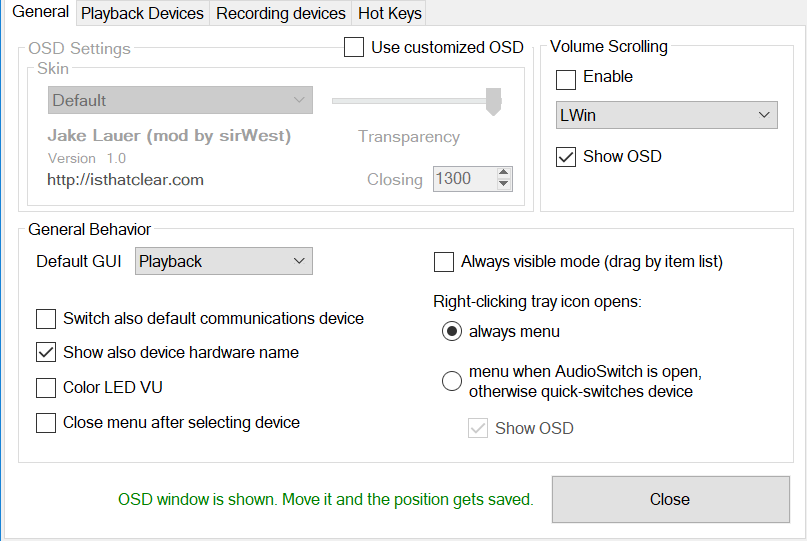Tick the Volume Scrolling Enable checkbox

566,78
